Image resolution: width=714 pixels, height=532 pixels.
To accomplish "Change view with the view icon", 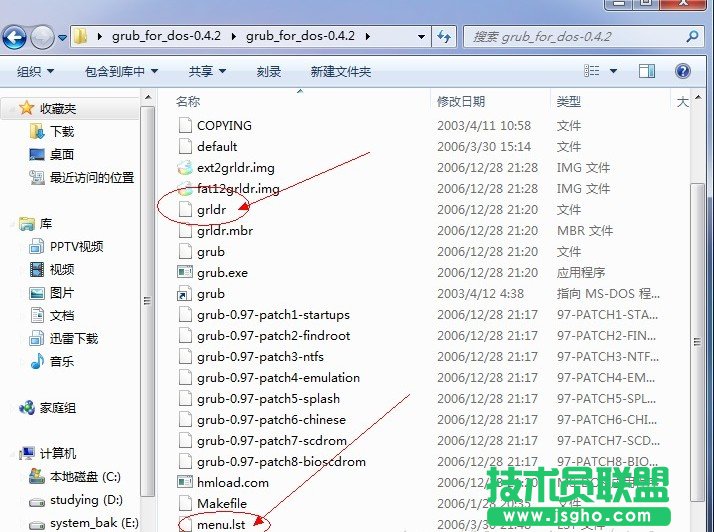I will click(592, 71).
